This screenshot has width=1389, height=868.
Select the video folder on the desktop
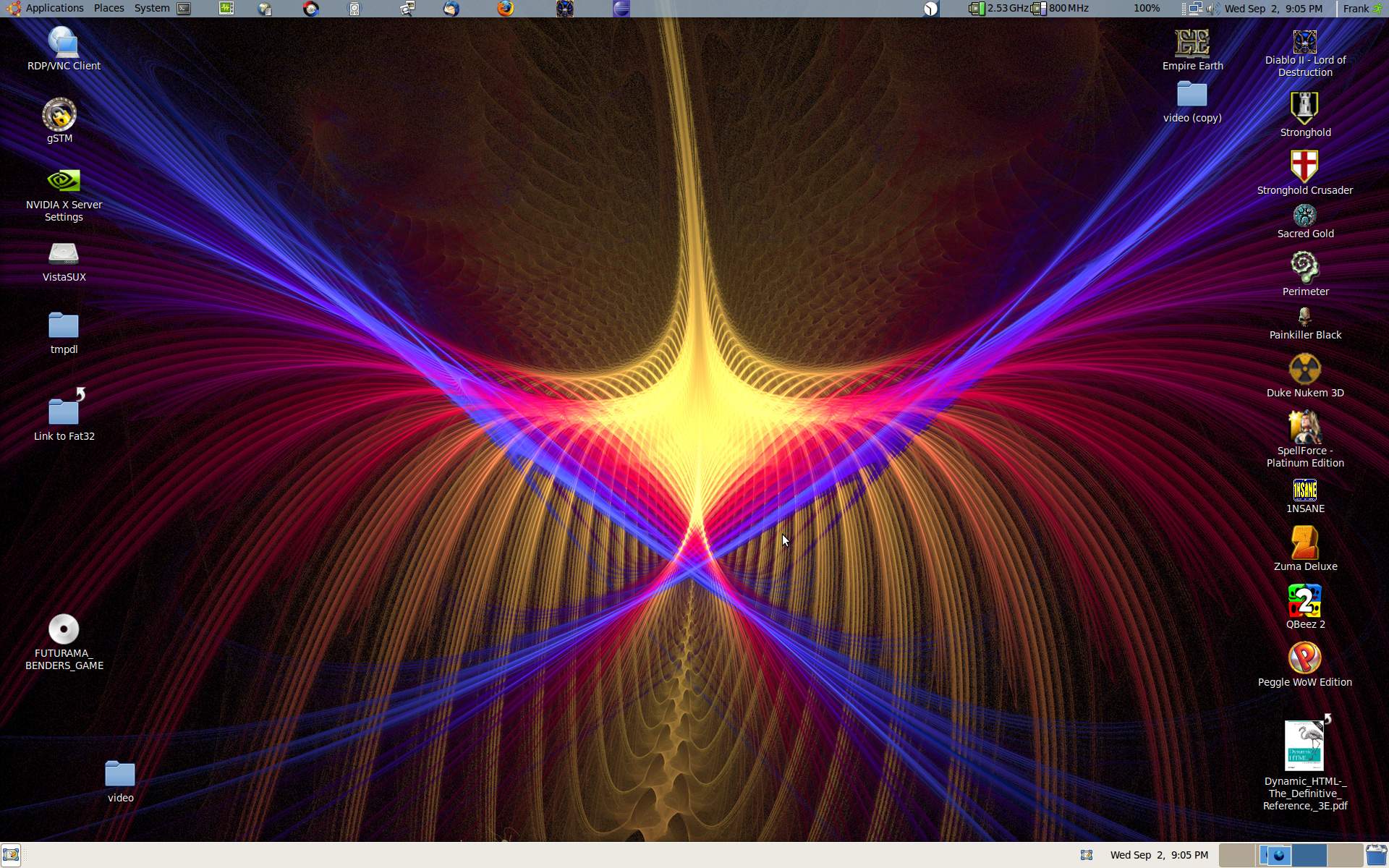click(120, 781)
